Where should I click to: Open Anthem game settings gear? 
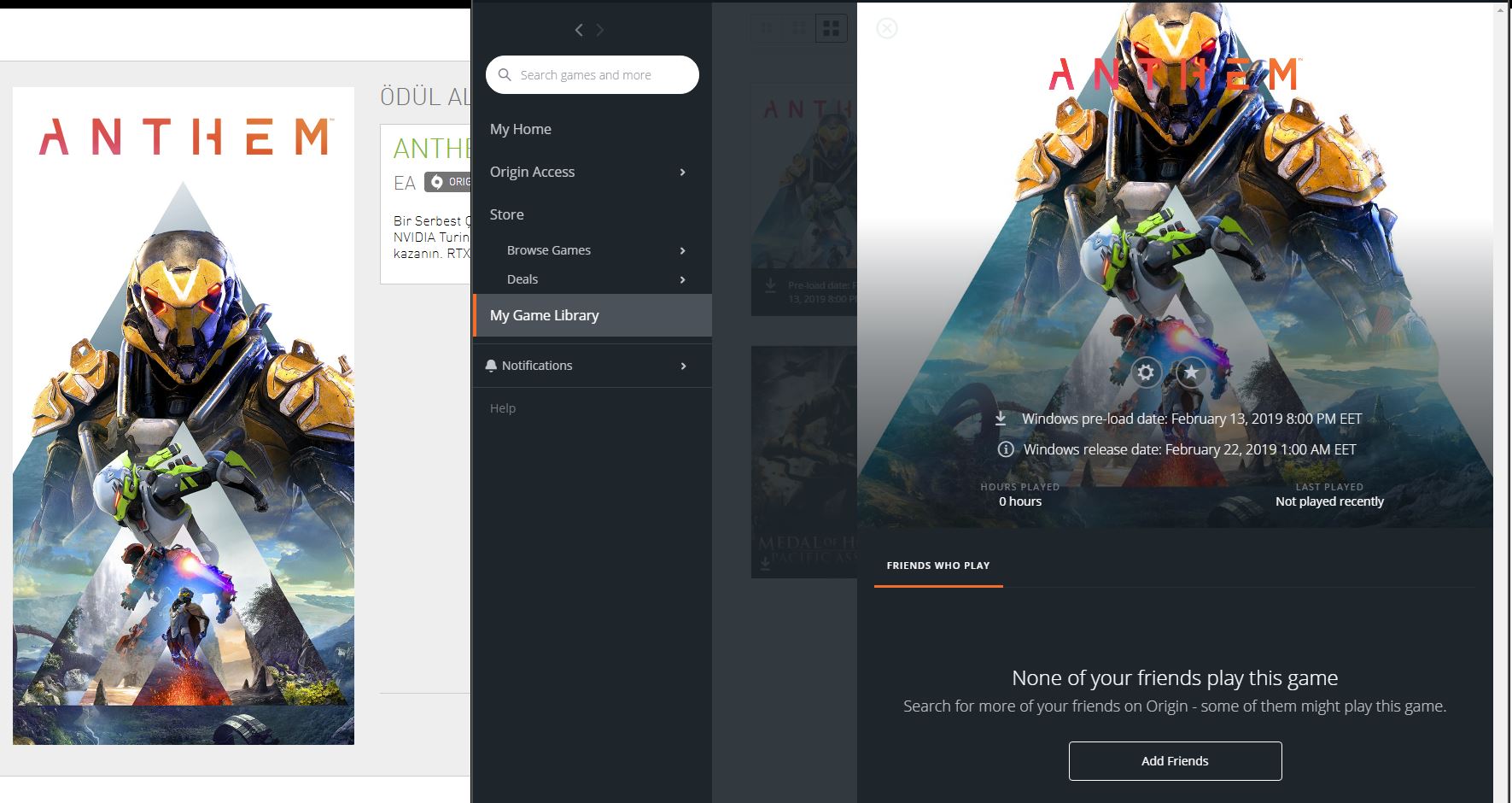pos(1146,372)
